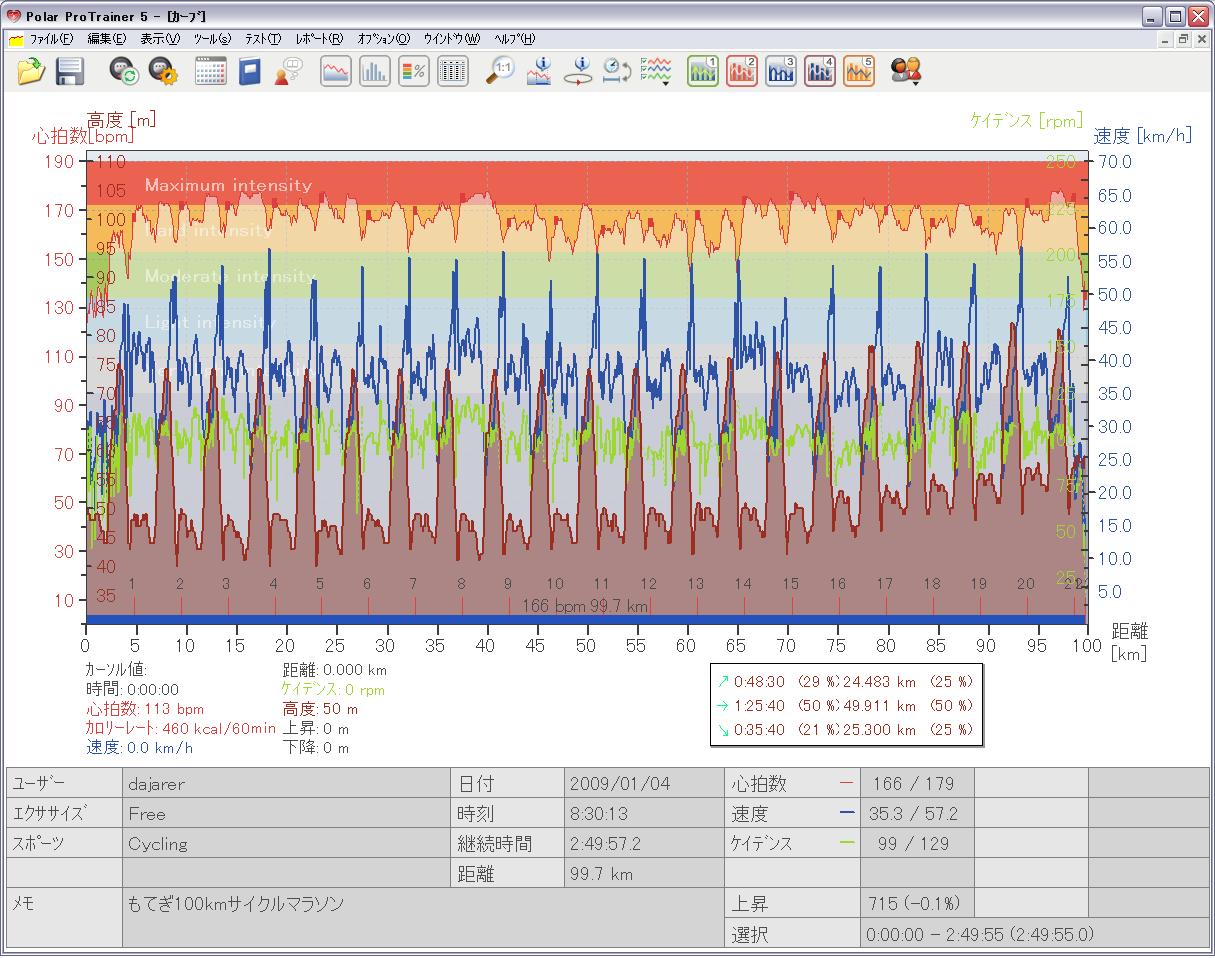Open the オプション(O) menu
The width and height of the screenshot is (1215, 958).
tap(383, 40)
